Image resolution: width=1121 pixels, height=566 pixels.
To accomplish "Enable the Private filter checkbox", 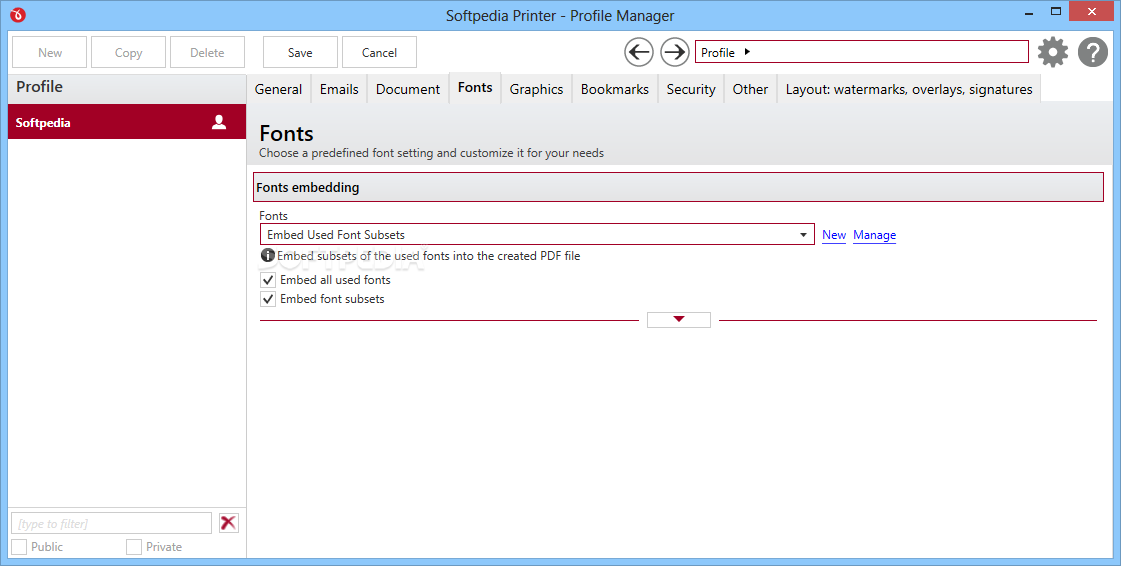I will [134, 547].
